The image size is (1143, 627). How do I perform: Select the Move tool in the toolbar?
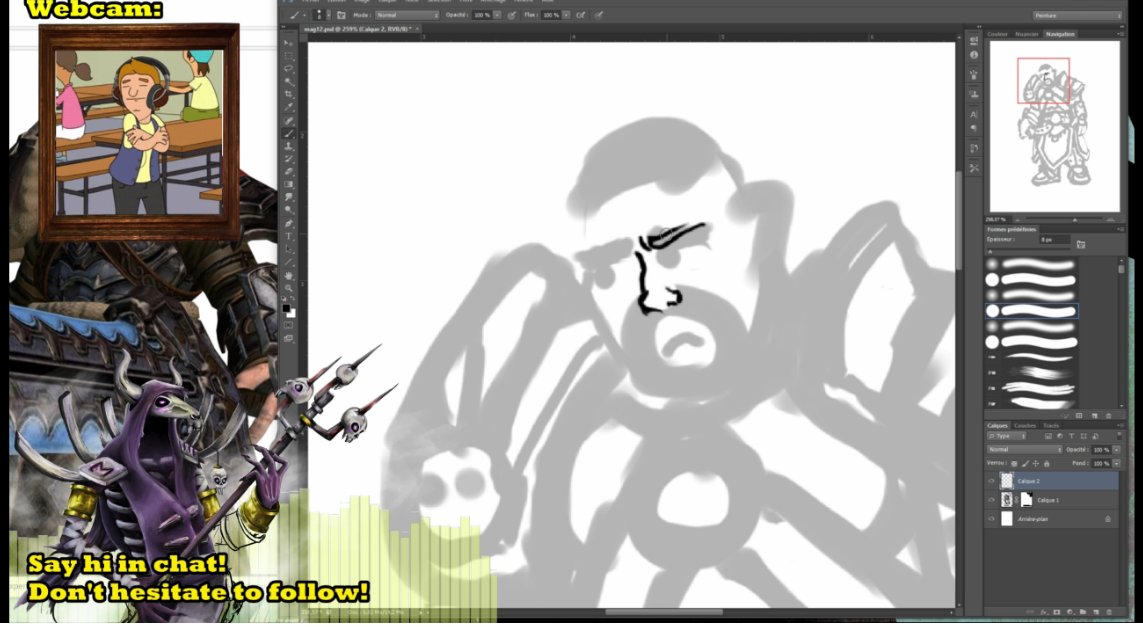(288, 43)
